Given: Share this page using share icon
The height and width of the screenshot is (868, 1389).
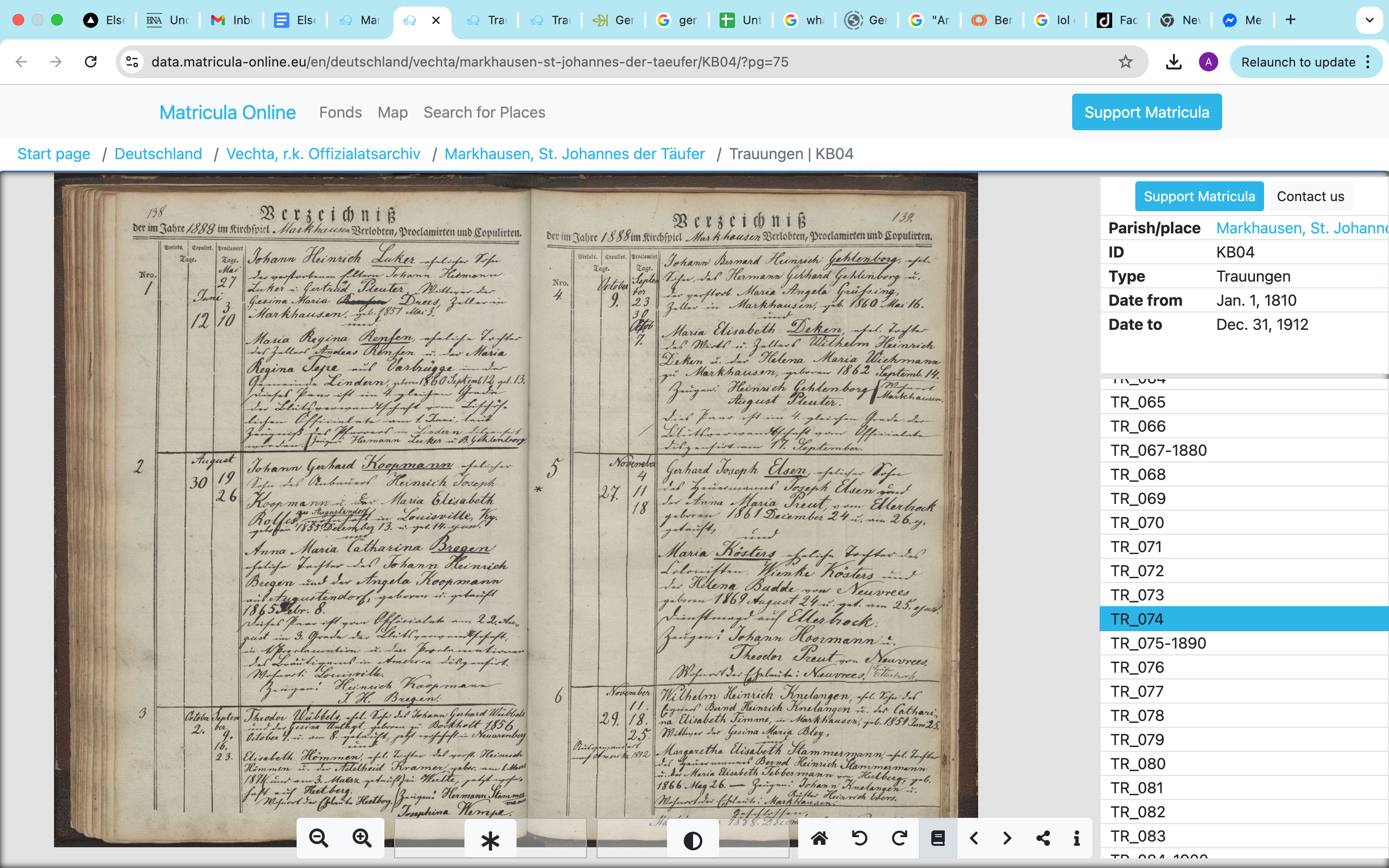Looking at the screenshot, I should (1044, 838).
